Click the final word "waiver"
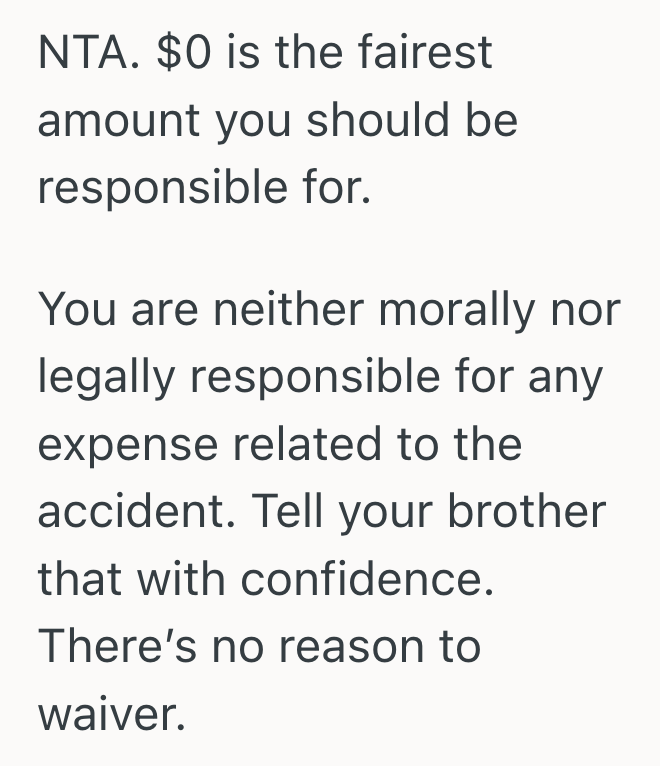This screenshot has height=766, width=660. tap(109, 713)
